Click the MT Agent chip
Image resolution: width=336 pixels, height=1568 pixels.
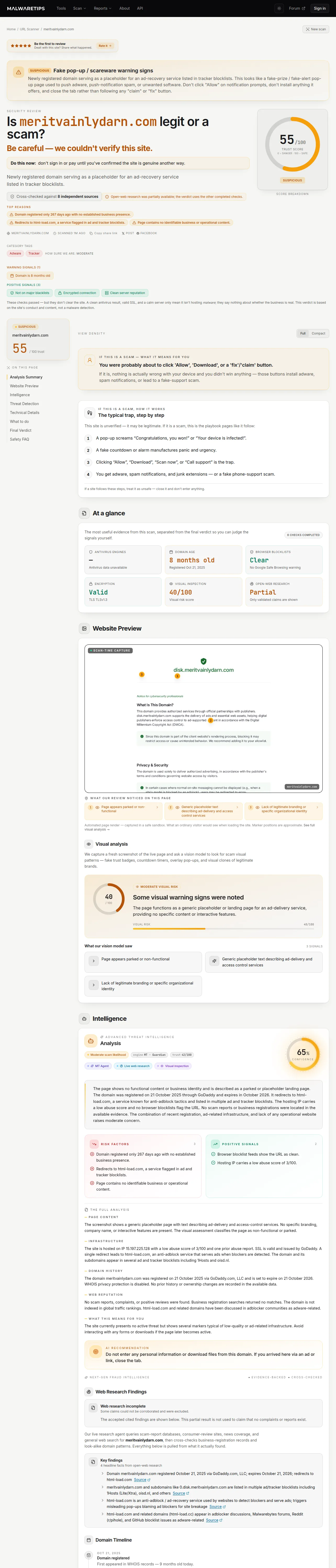98,1066
